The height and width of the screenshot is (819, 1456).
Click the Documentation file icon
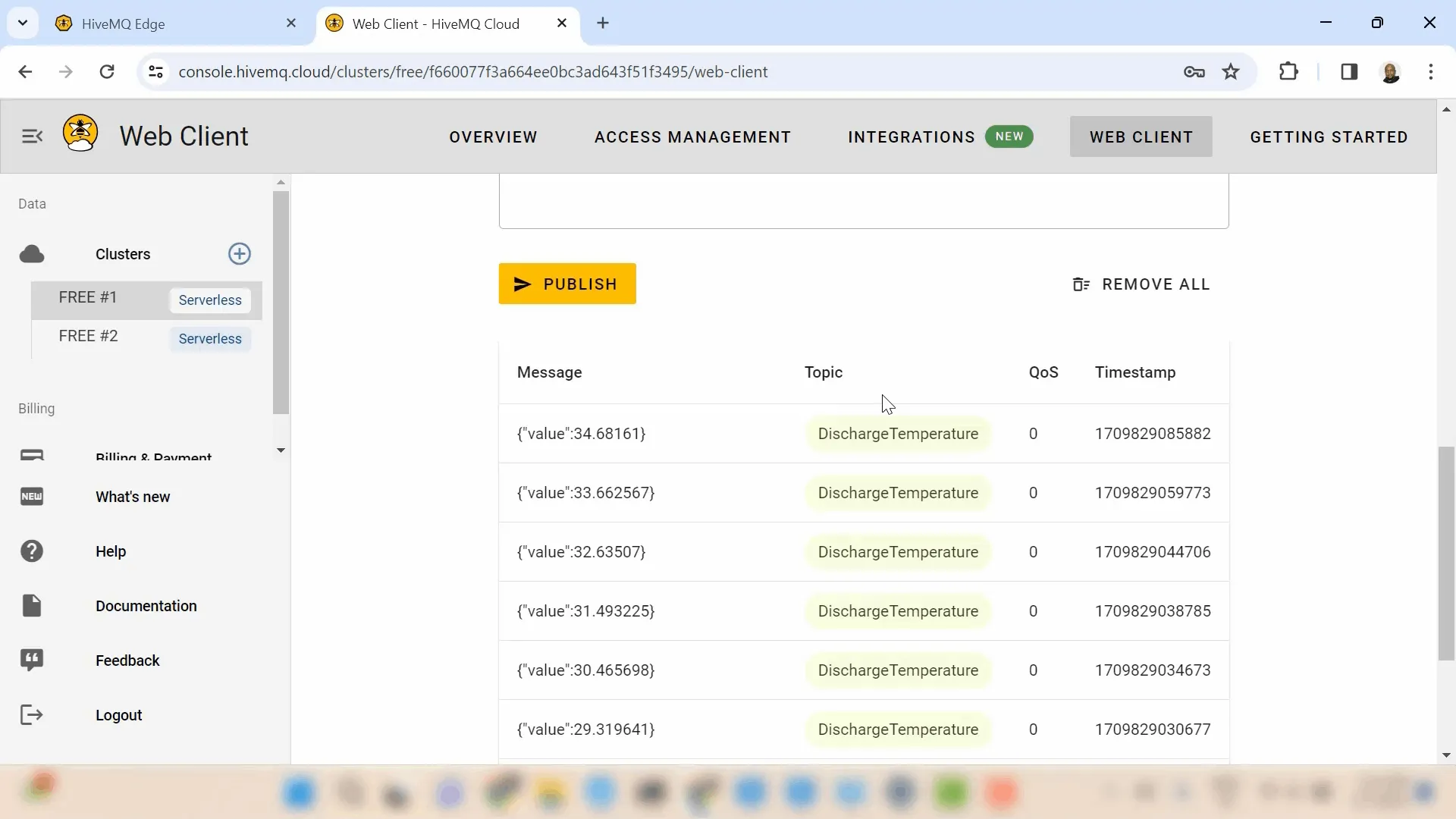pyautogui.click(x=32, y=606)
